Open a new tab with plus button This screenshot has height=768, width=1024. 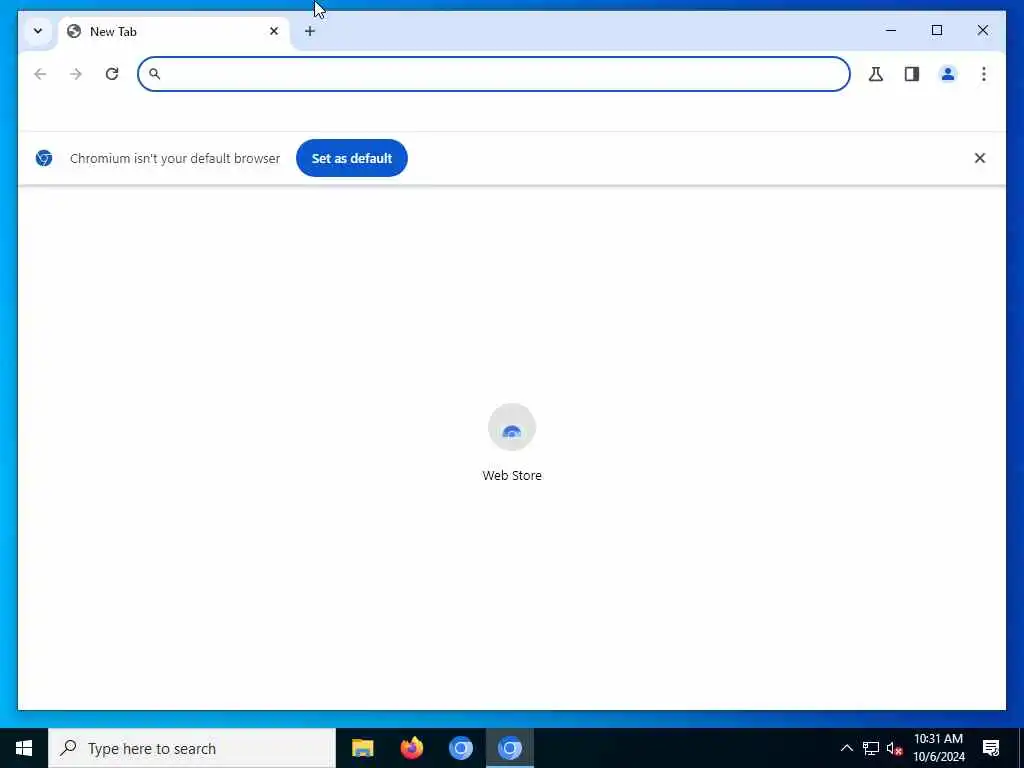pos(310,31)
